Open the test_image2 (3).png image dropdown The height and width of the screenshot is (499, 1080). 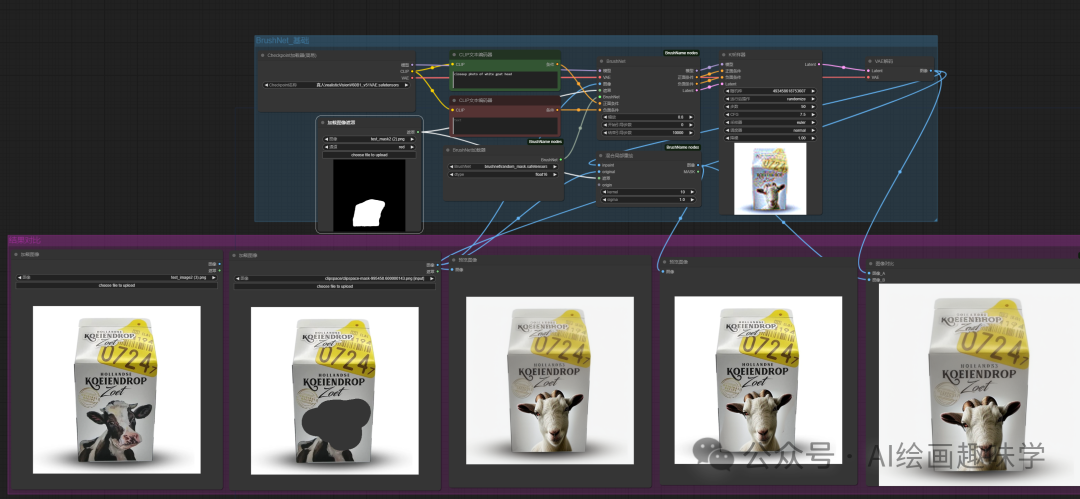click(116, 277)
